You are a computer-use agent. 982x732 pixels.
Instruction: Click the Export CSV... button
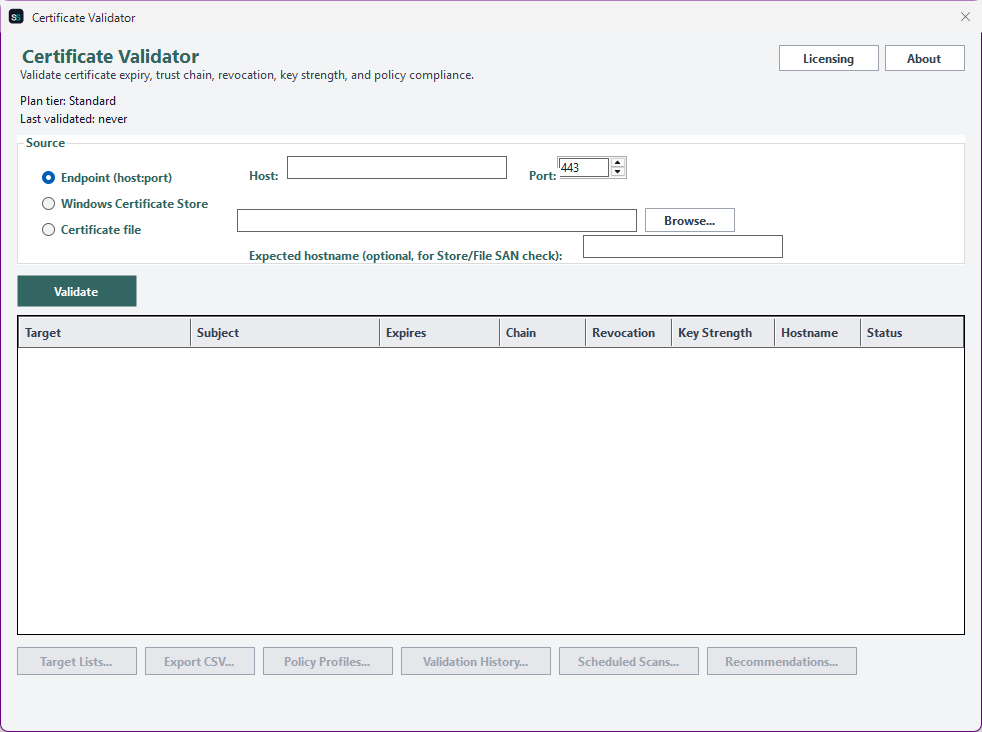200,661
